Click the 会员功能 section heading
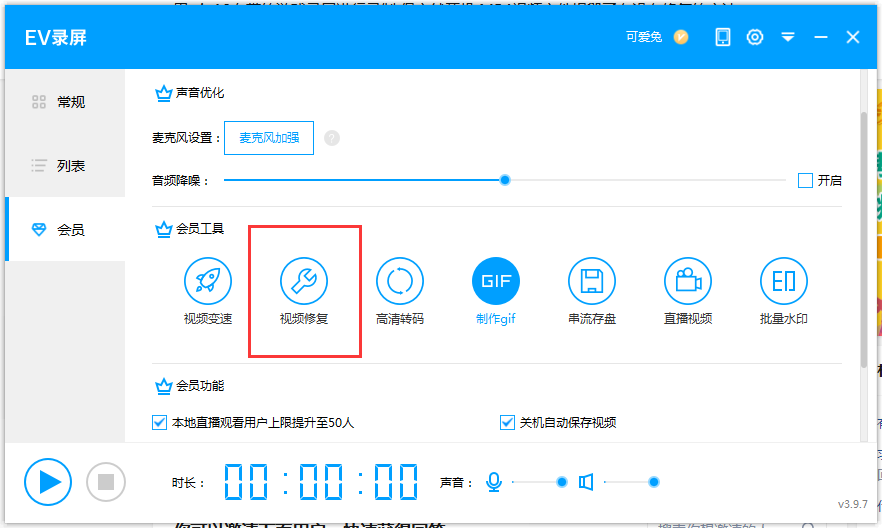 [200, 386]
